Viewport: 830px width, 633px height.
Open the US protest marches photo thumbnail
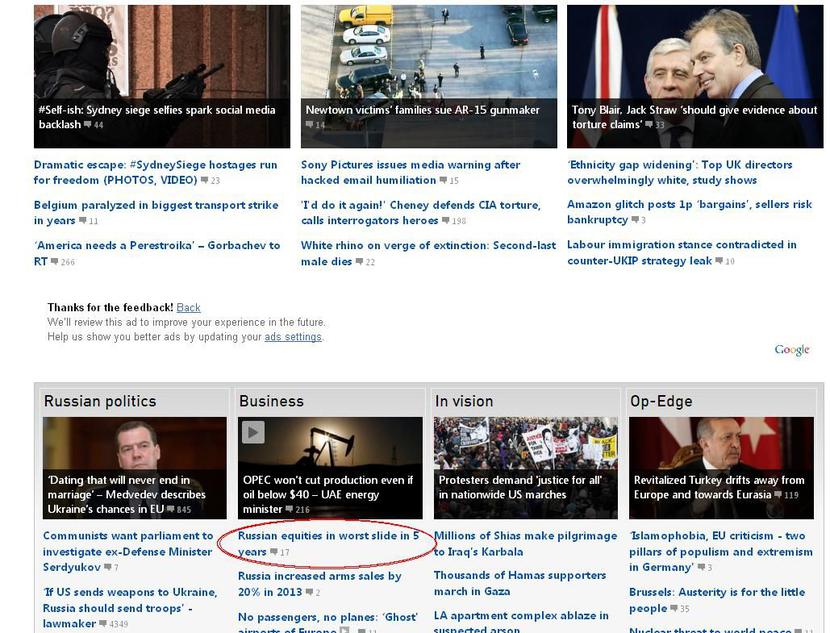point(526,468)
